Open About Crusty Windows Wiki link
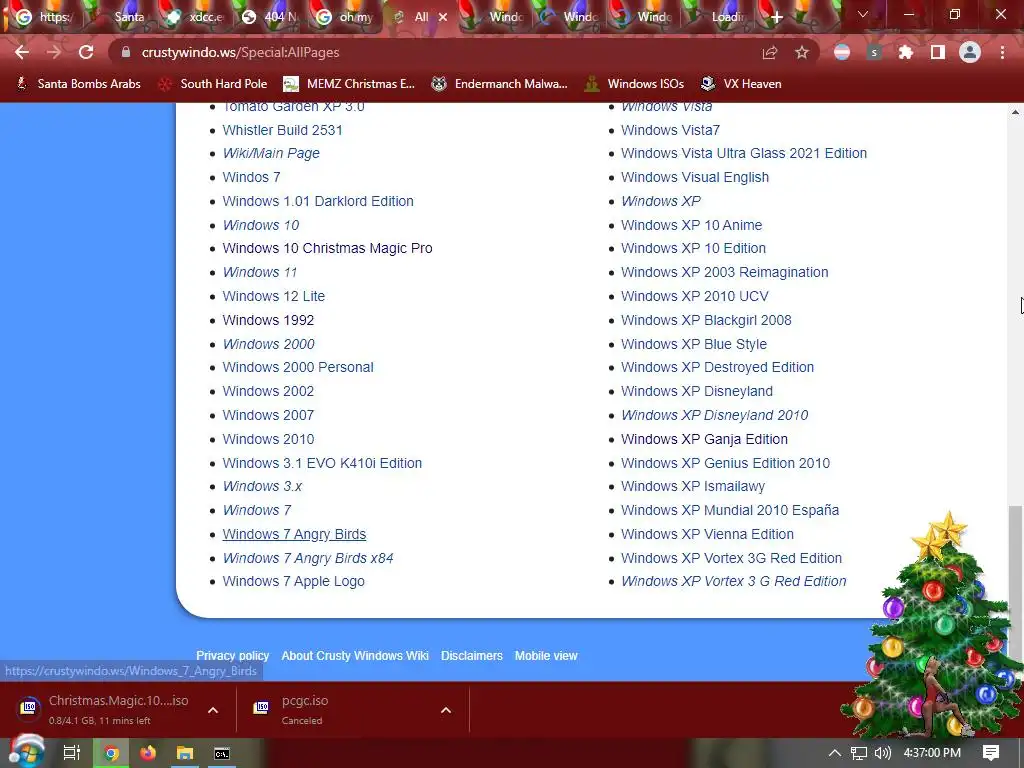 click(x=355, y=656)
